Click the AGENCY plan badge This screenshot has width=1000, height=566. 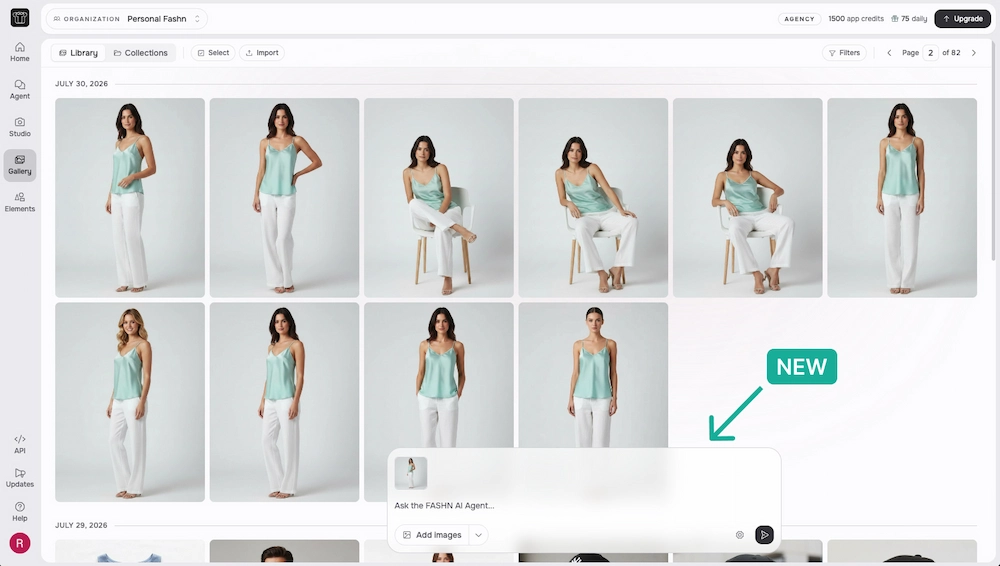pyautogui.click(x=799, y=19)
